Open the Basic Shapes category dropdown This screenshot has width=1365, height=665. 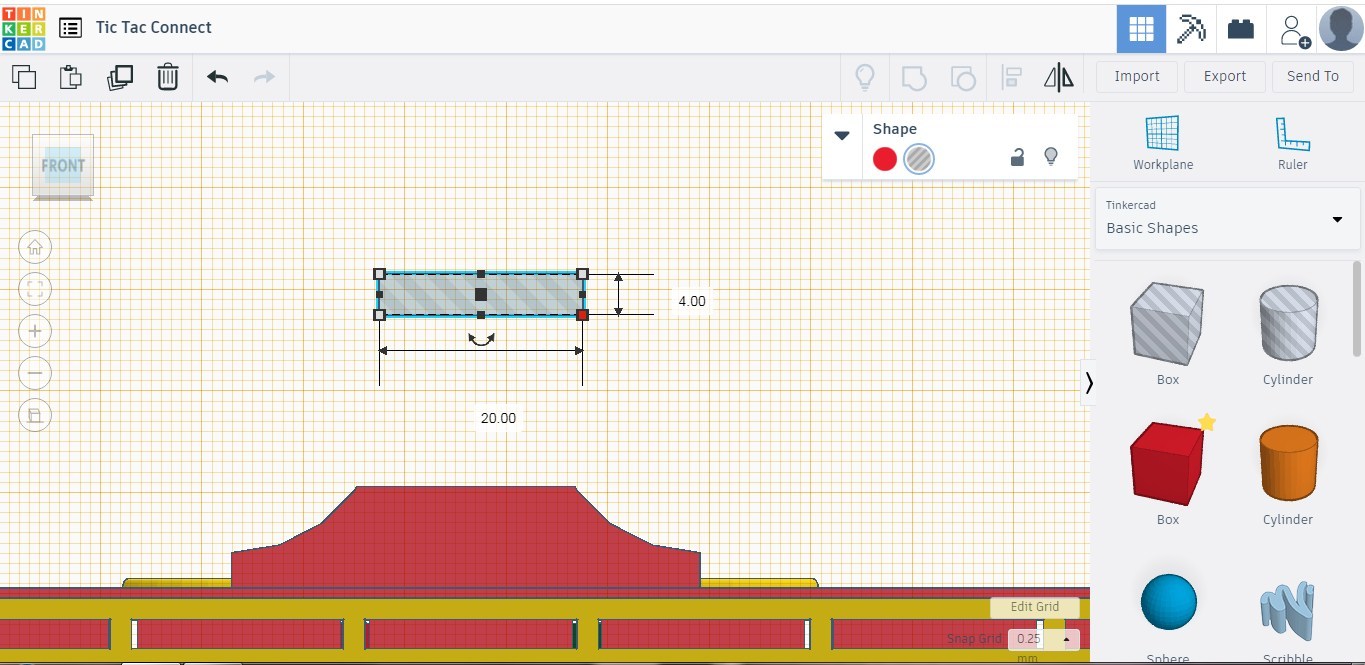[1228, 218]
